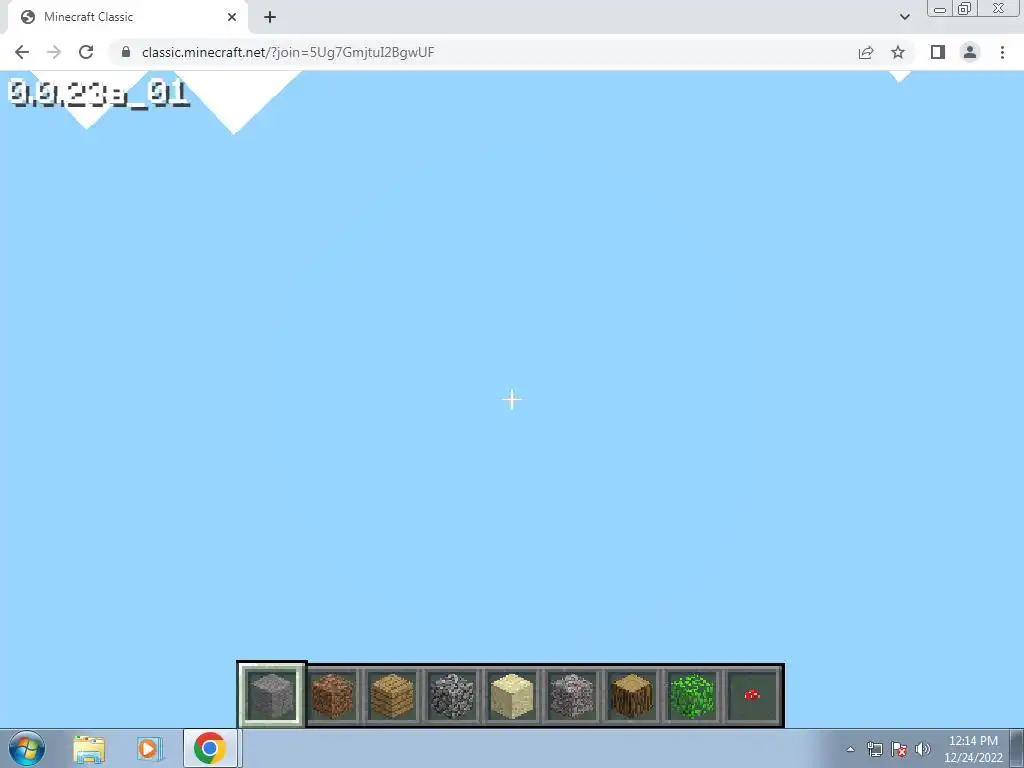Select the green leaves block in hotbar
Screen dimensions: 1024x768
click(x=692, y=695)
